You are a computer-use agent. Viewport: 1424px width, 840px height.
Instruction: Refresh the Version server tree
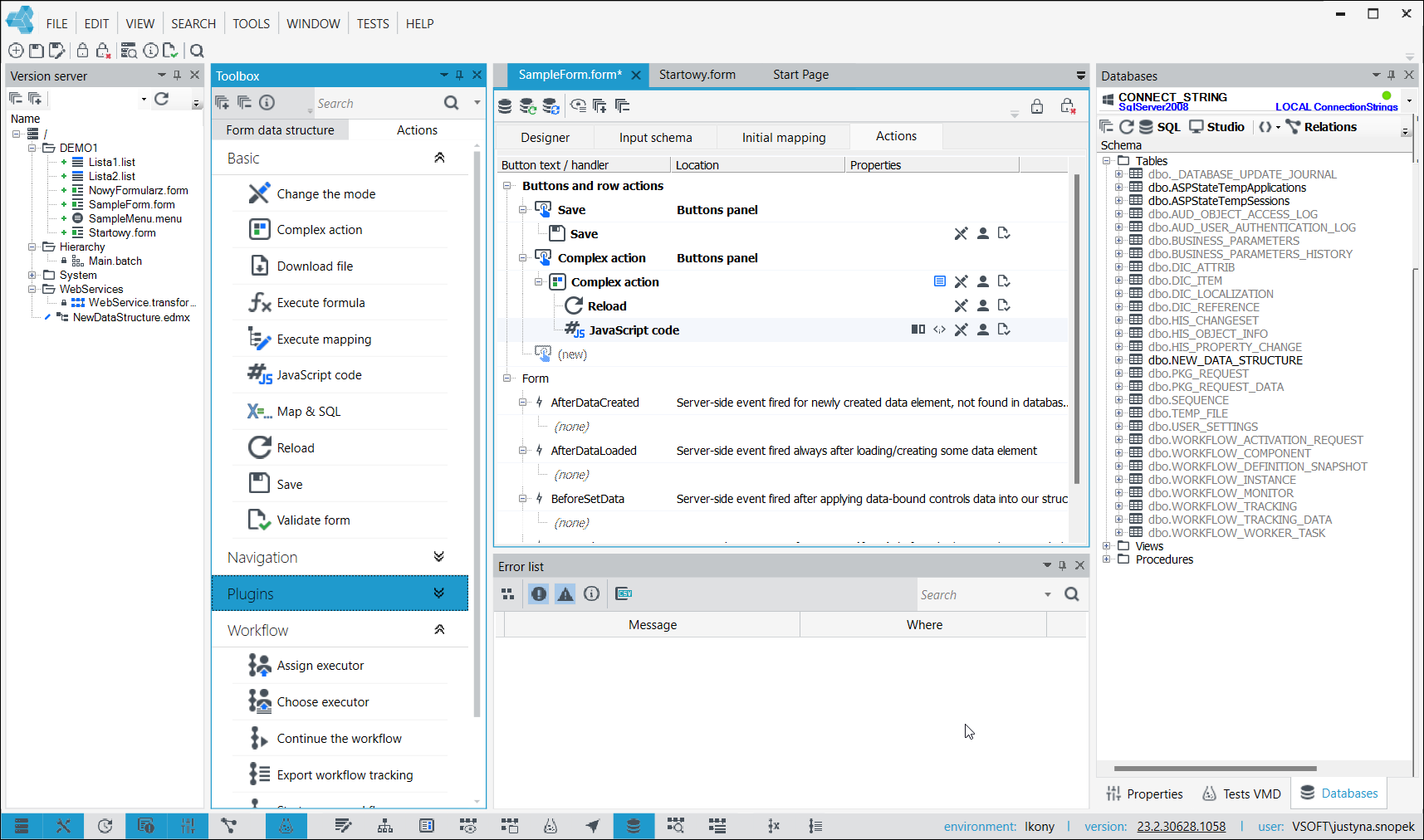[x=162, y=99]
